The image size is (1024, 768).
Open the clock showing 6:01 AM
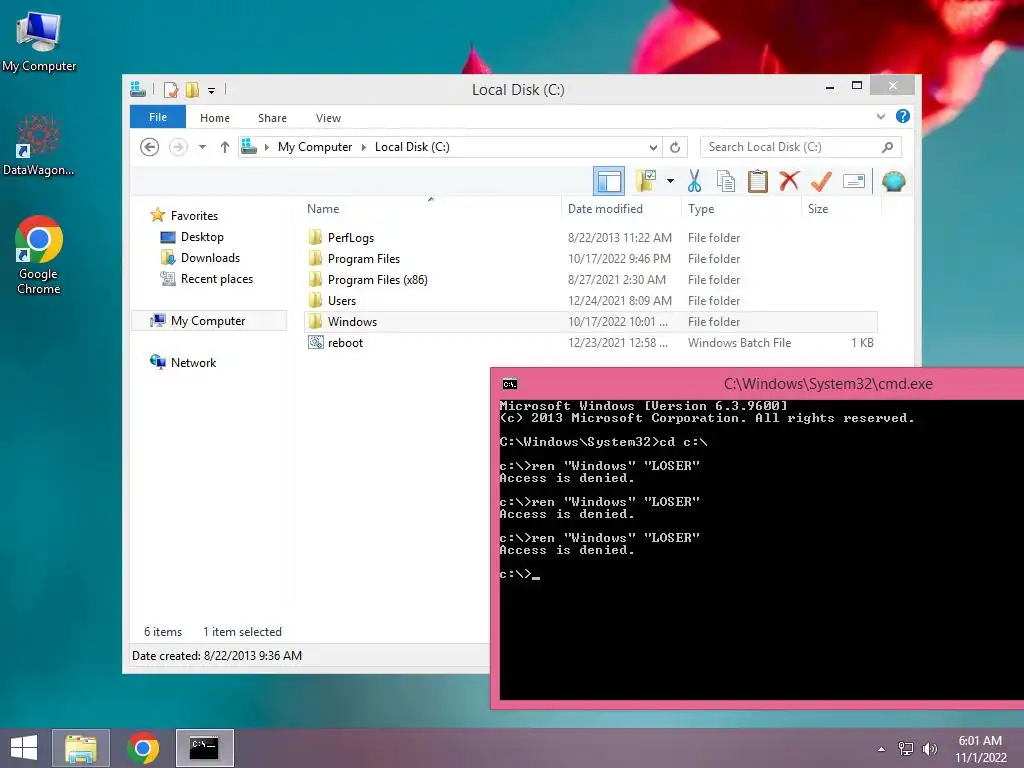point(980,749)
